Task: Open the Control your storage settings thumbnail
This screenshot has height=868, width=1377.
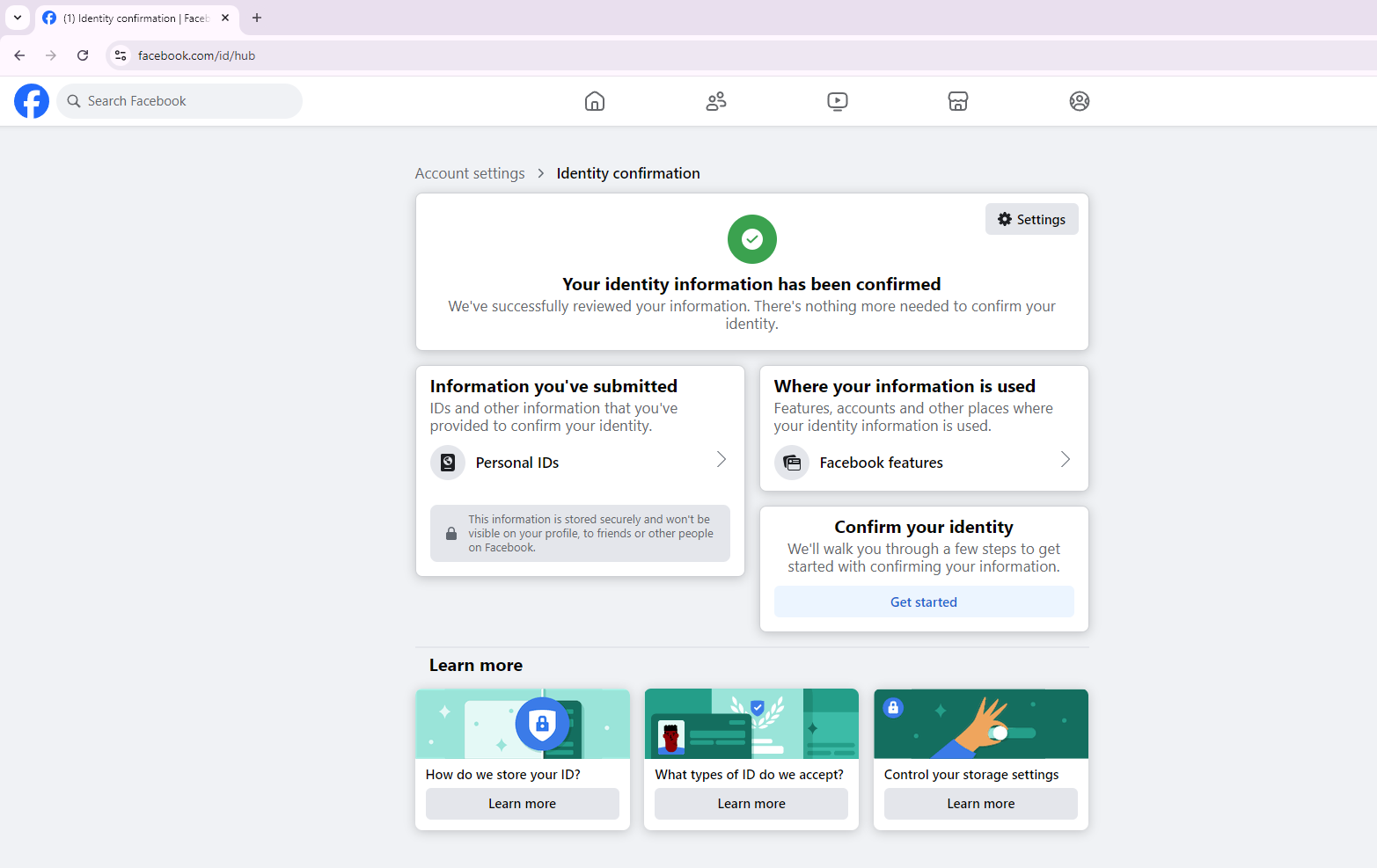Action: 981,724
